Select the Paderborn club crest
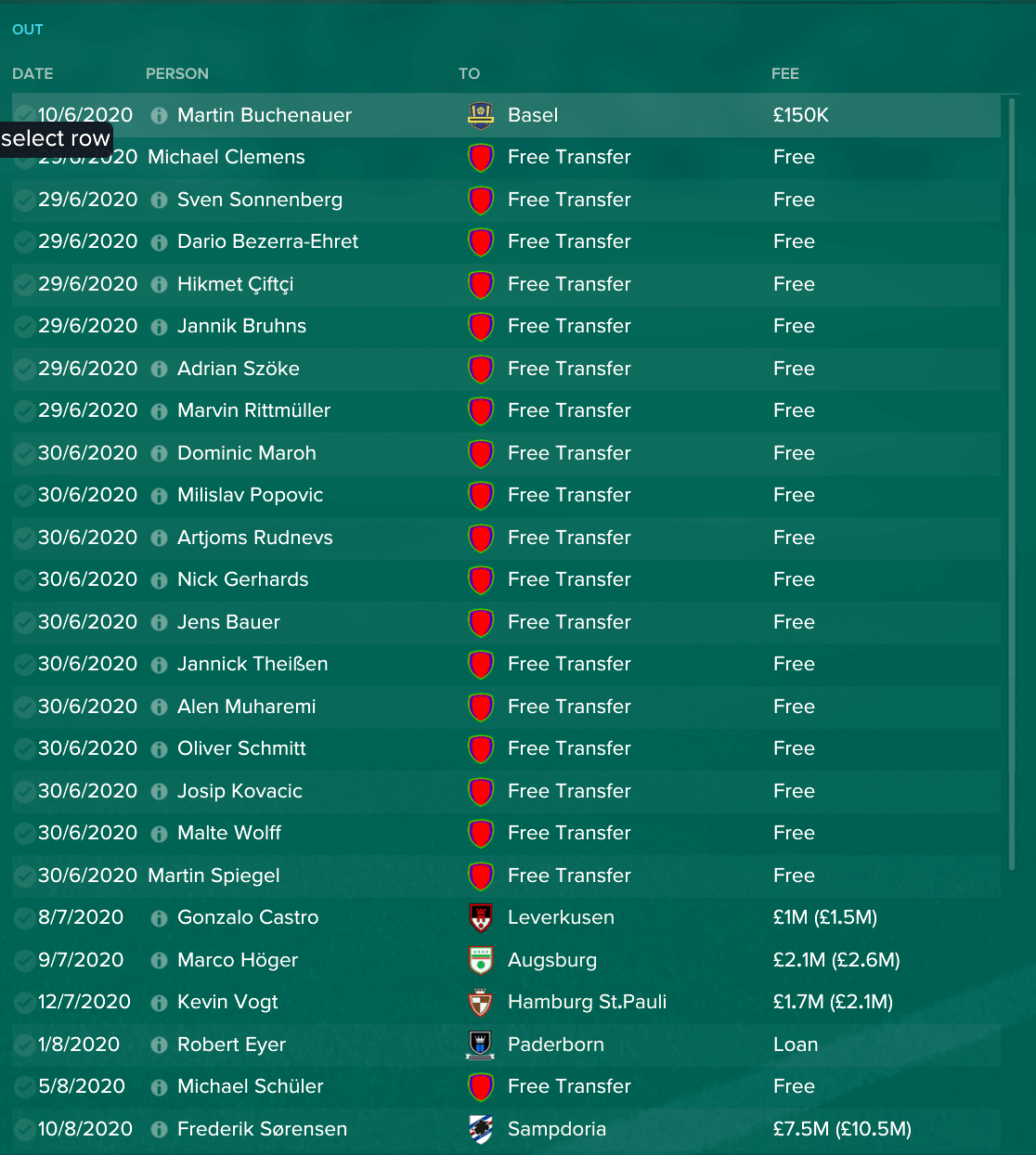Viewport: 1036px width, 1155px height. (x=480, y=1045)
